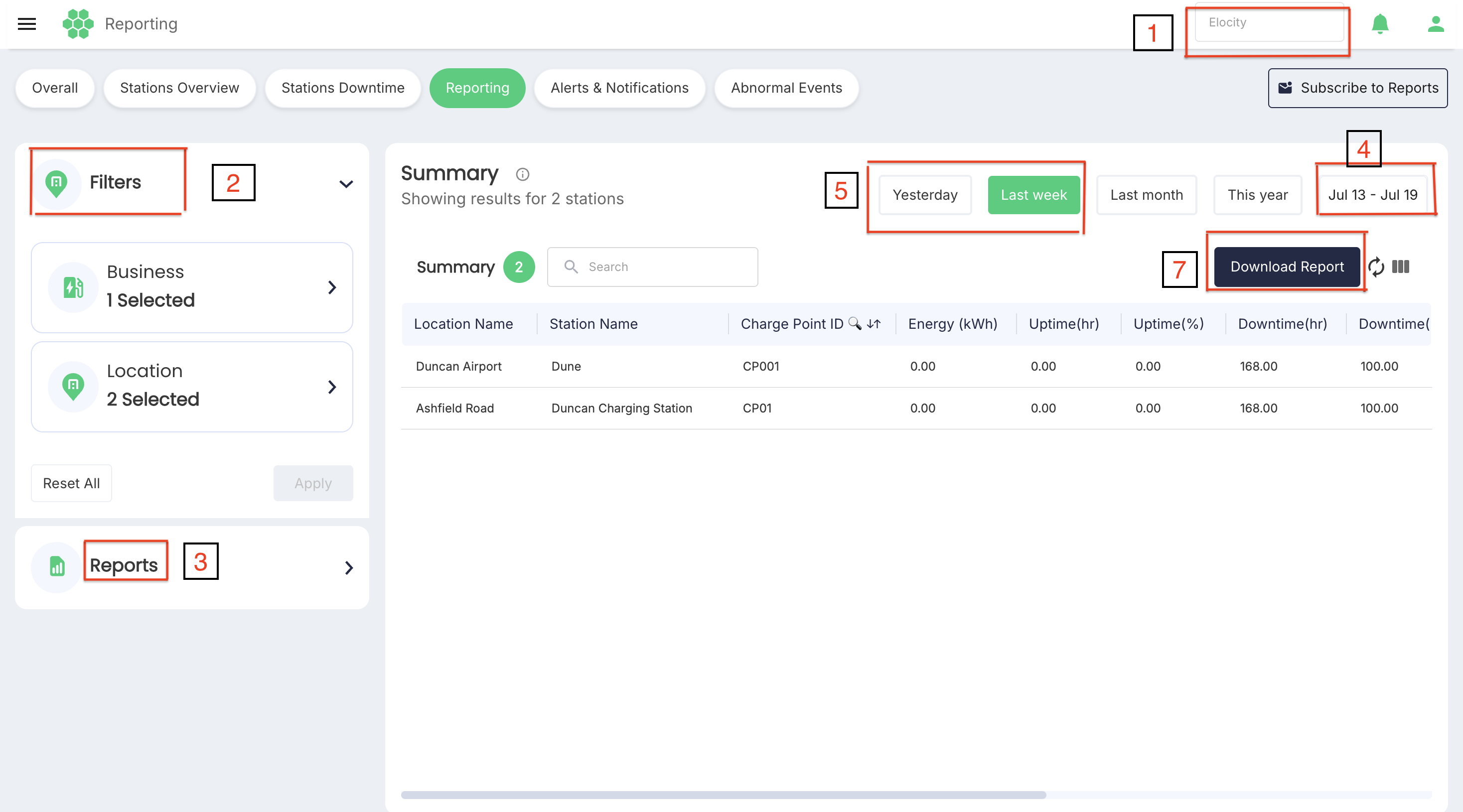
Task: Click the Location filter pin icon
Action: [x=73, y=386]
